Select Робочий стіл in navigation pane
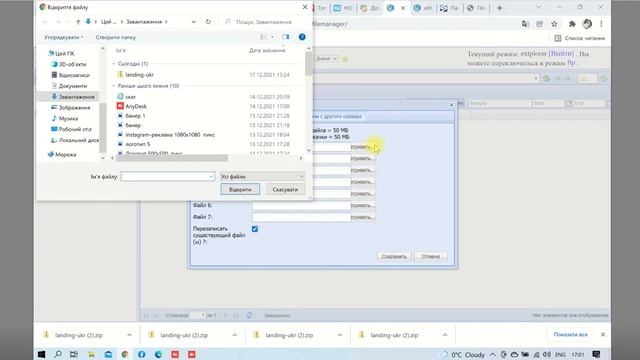 [x=71, y=129]
